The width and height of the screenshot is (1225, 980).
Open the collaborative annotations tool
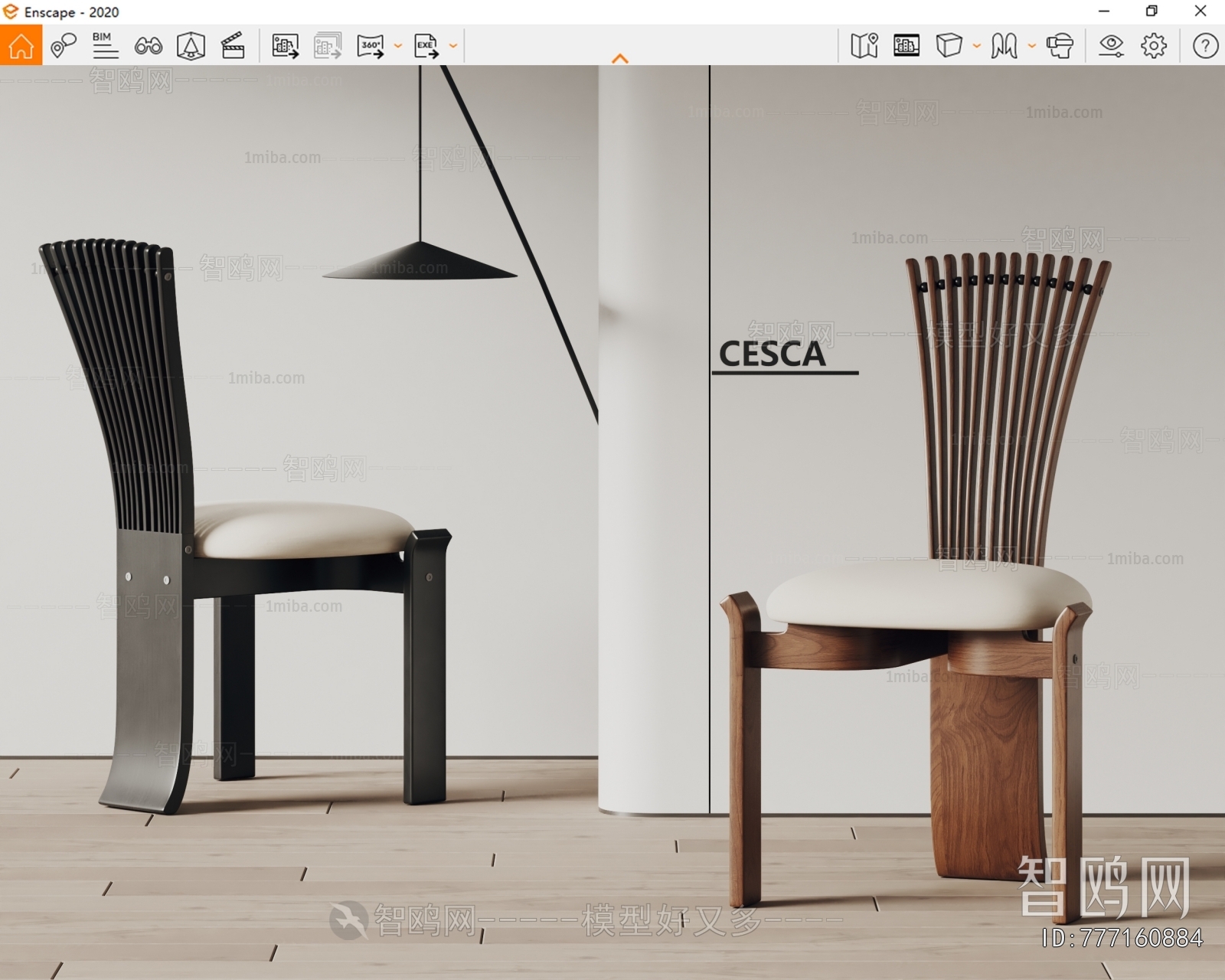coord(64,46)
